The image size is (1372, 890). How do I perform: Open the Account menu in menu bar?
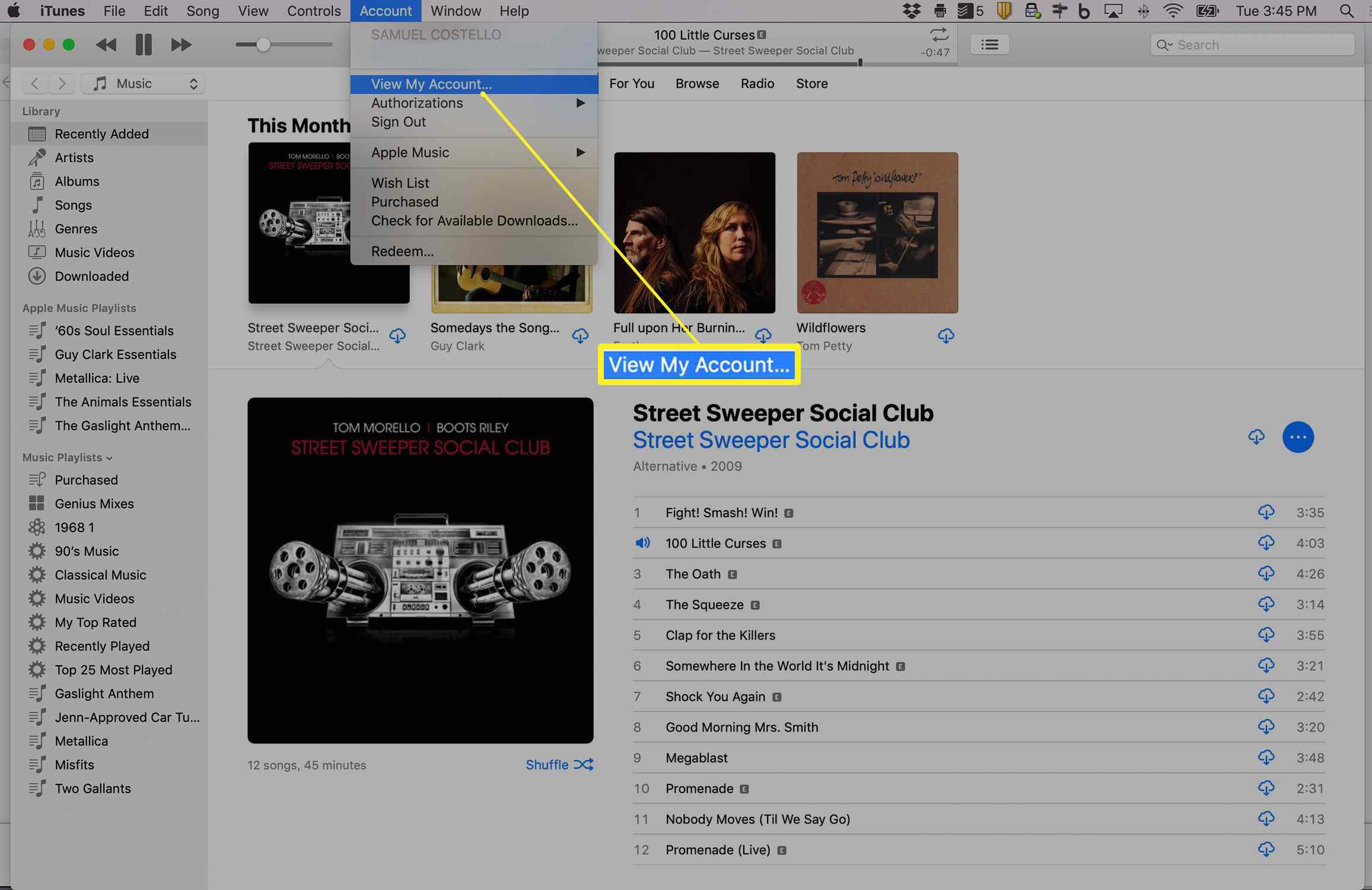385,11
